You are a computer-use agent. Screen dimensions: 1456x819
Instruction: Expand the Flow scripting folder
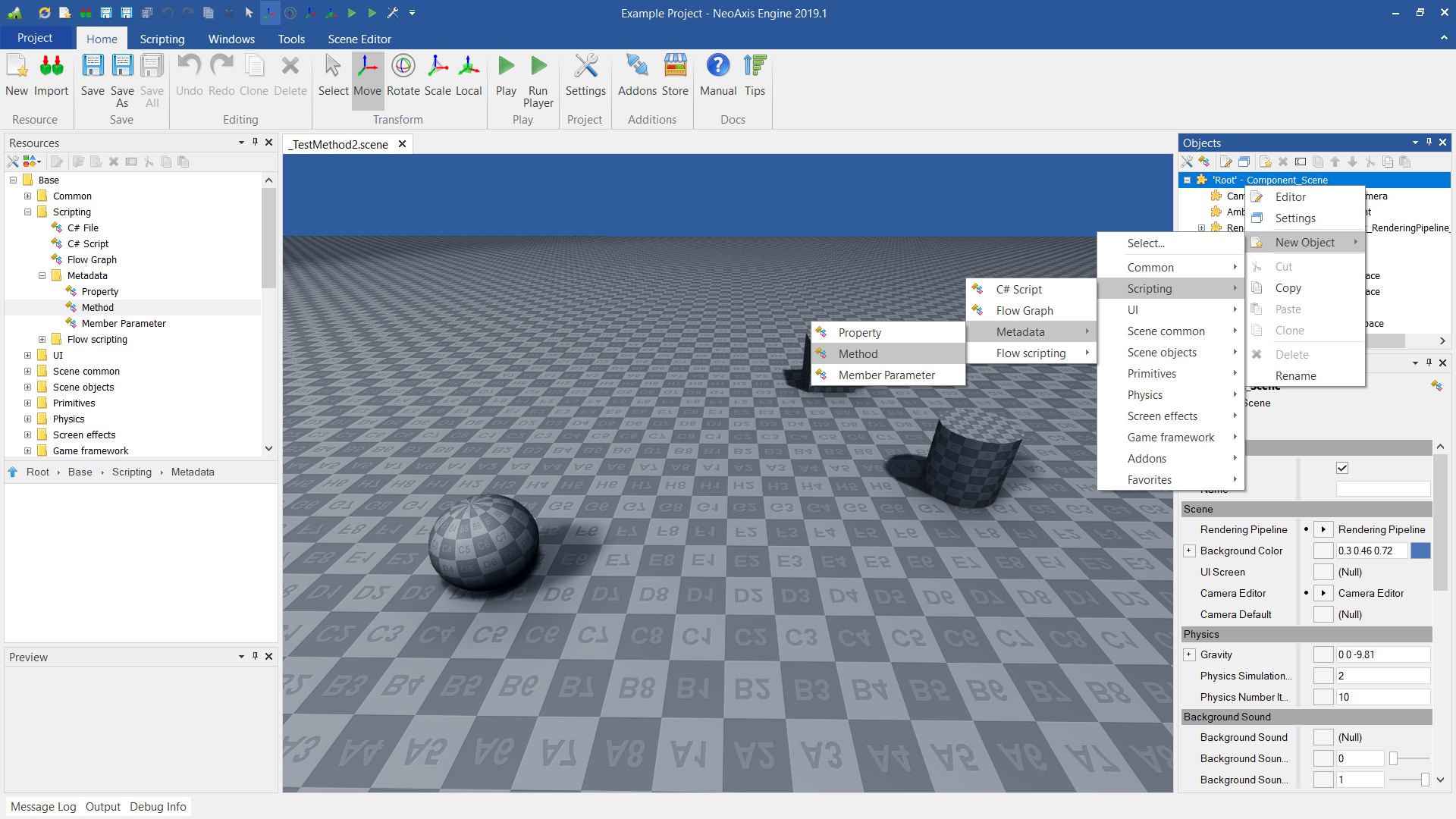tap(42, 339)
